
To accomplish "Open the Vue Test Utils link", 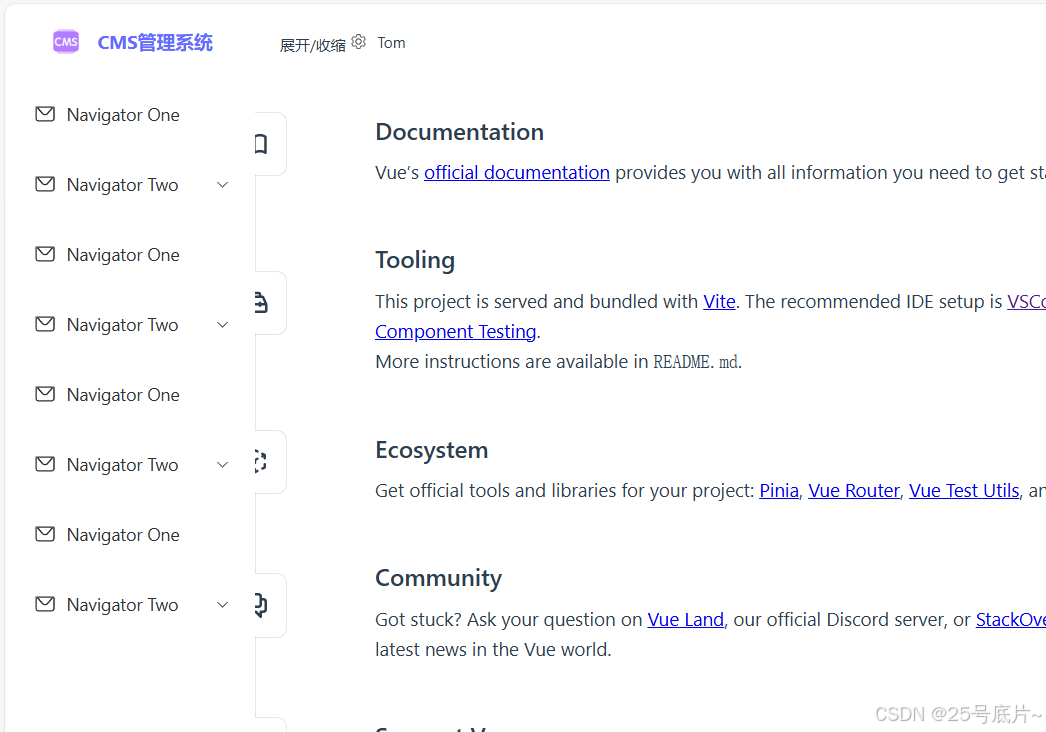I will point(964,491).
